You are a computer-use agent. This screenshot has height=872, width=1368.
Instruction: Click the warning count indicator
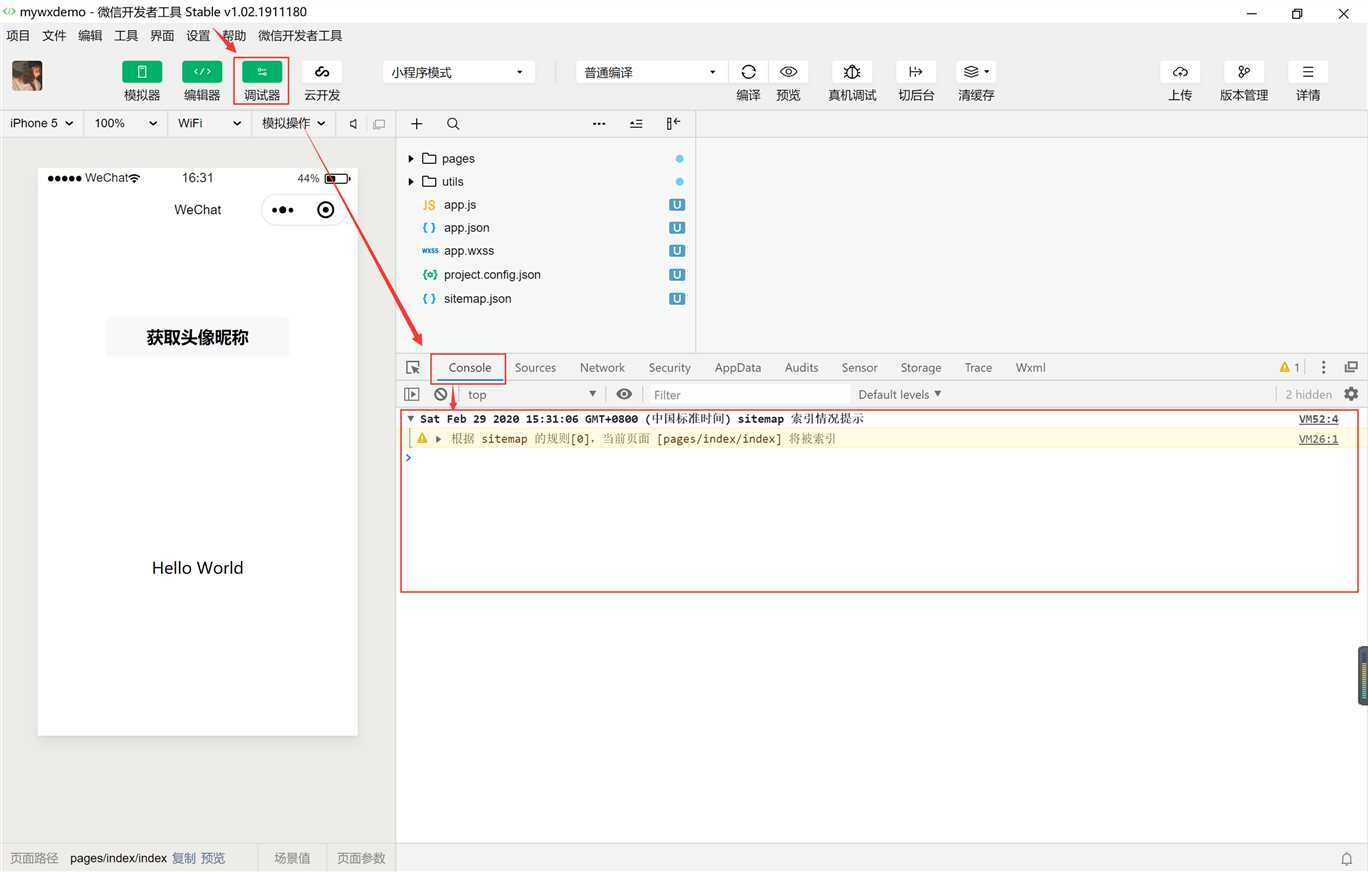pos(1290,367)
